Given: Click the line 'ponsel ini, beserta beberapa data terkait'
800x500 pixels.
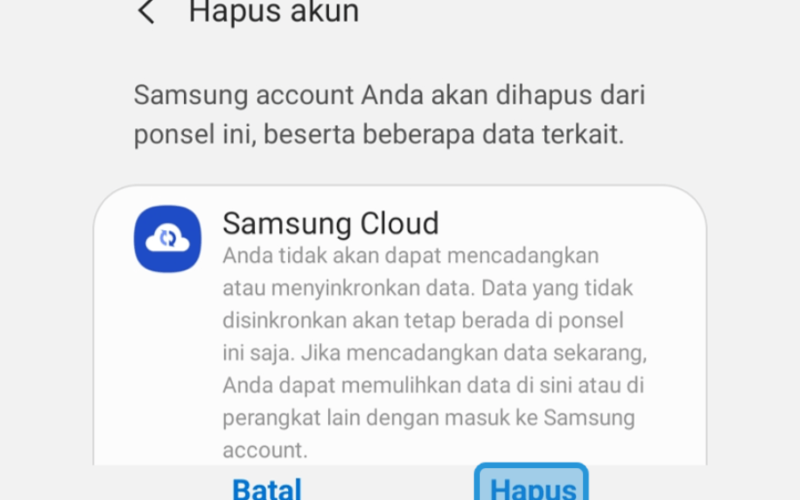Looking at the screenshot, I should (379, 135).
